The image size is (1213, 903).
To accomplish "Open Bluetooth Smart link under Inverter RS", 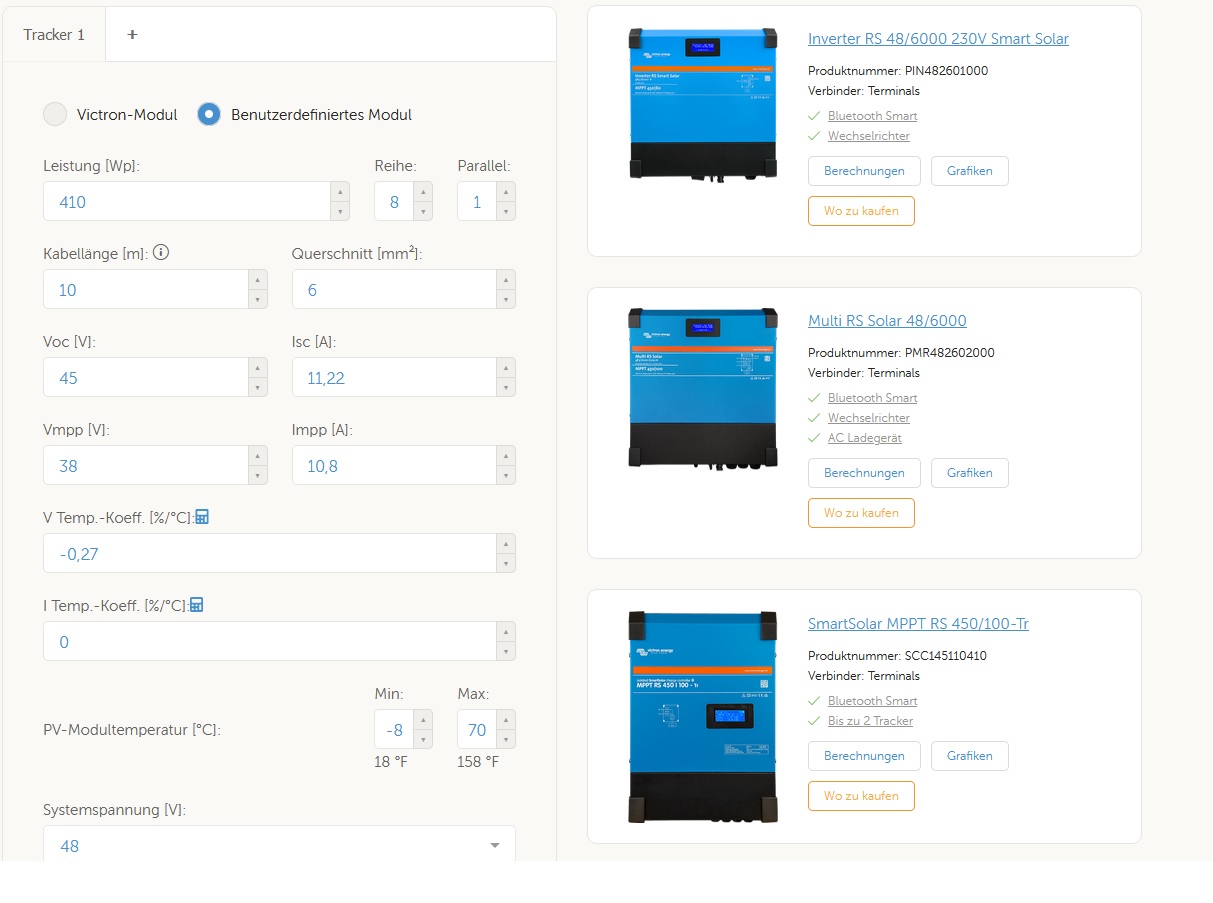I will click(872, 116).
